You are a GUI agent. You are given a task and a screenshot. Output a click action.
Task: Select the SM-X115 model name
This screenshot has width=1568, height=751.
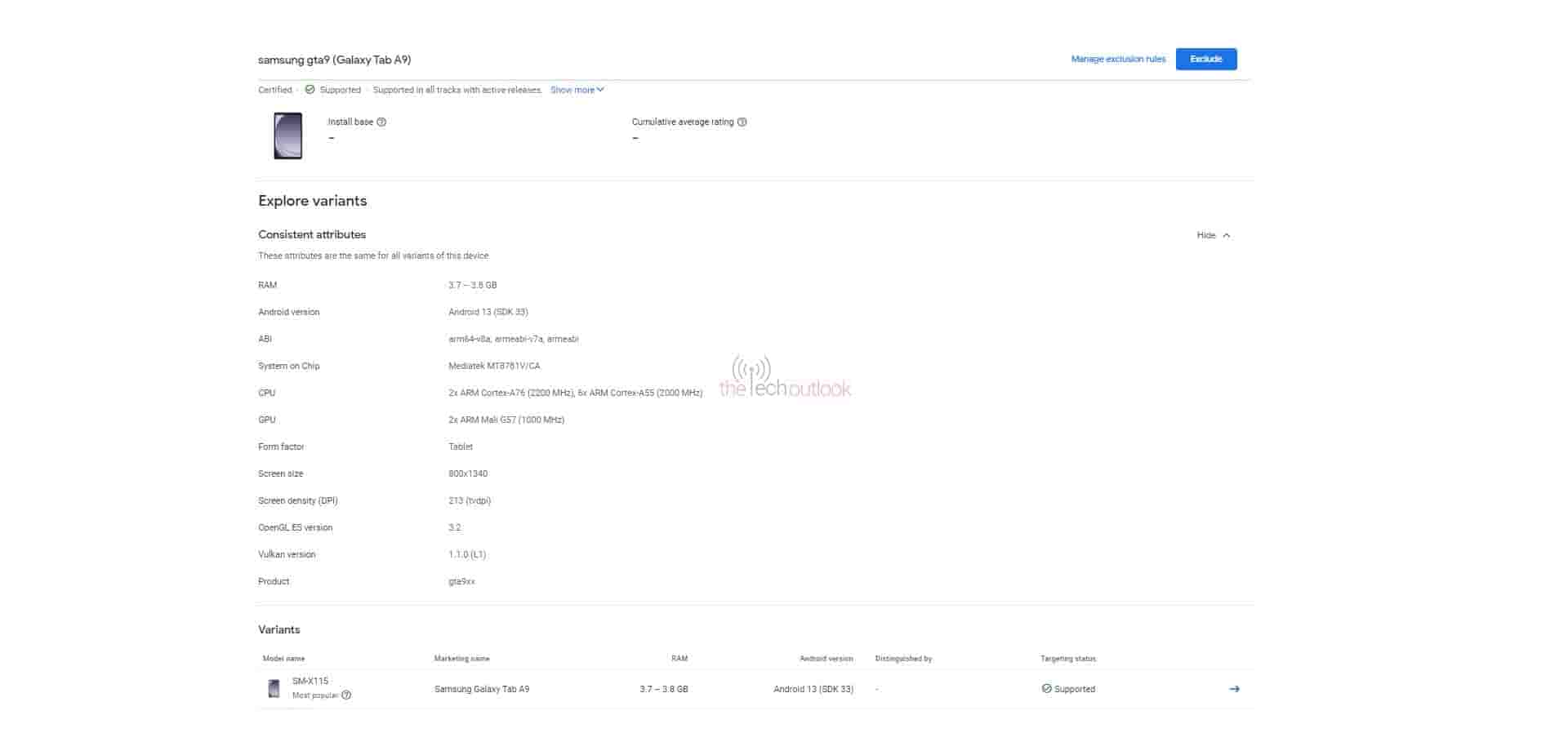pos(310,681)
